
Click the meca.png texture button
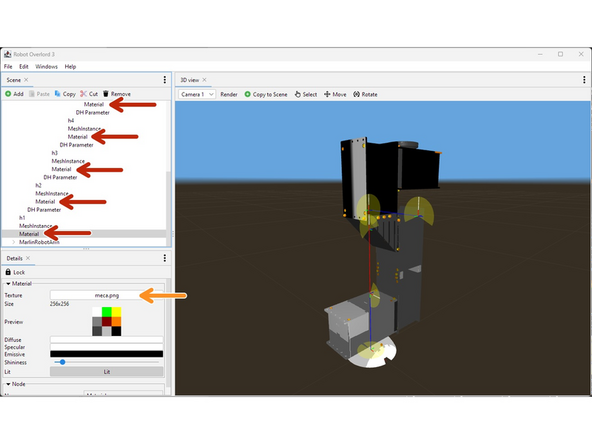(106, 295)
